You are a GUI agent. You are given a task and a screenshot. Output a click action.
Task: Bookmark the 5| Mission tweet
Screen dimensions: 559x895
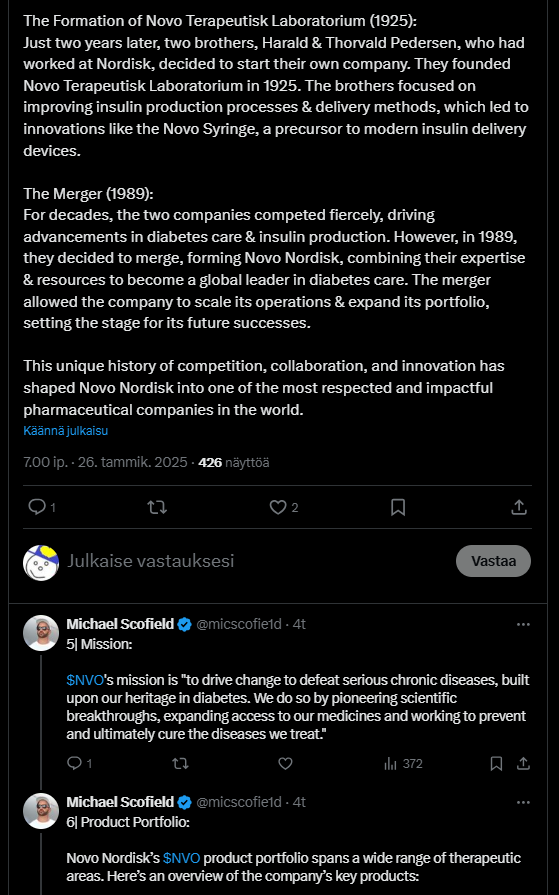click(496, 763)
